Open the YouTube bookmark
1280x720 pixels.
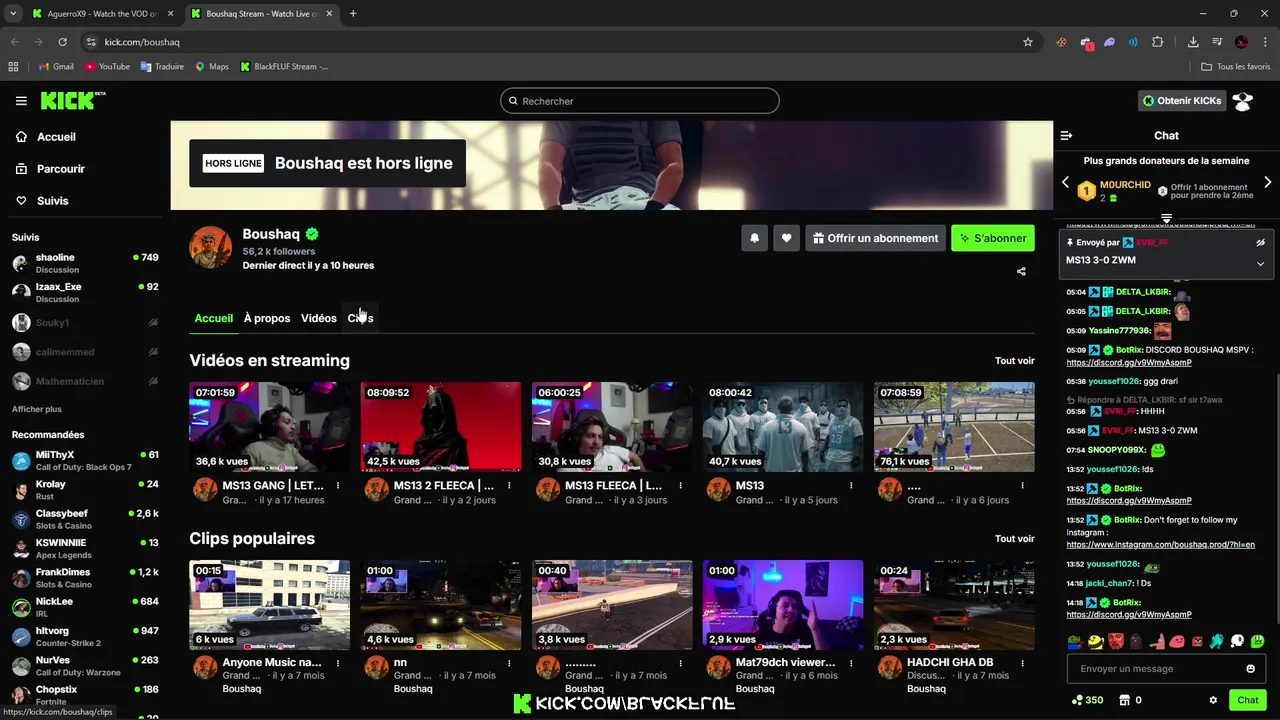[107, 66]
